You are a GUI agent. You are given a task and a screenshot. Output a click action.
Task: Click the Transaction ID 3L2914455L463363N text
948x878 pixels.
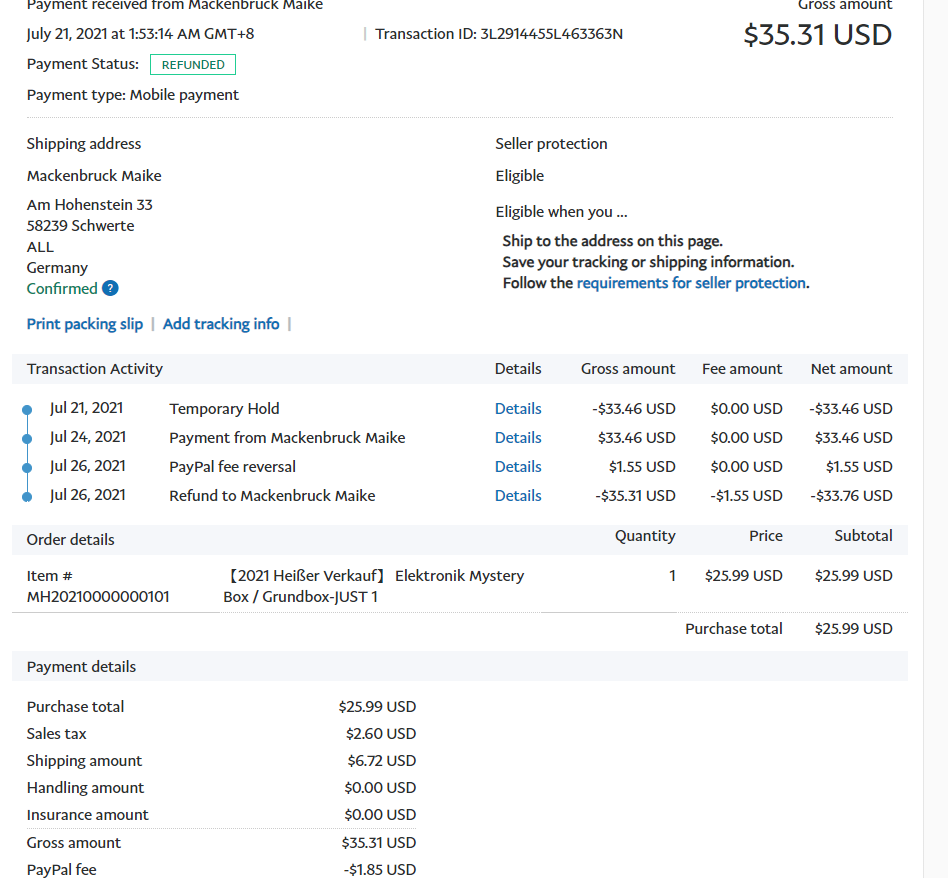(x=499, y=34)
